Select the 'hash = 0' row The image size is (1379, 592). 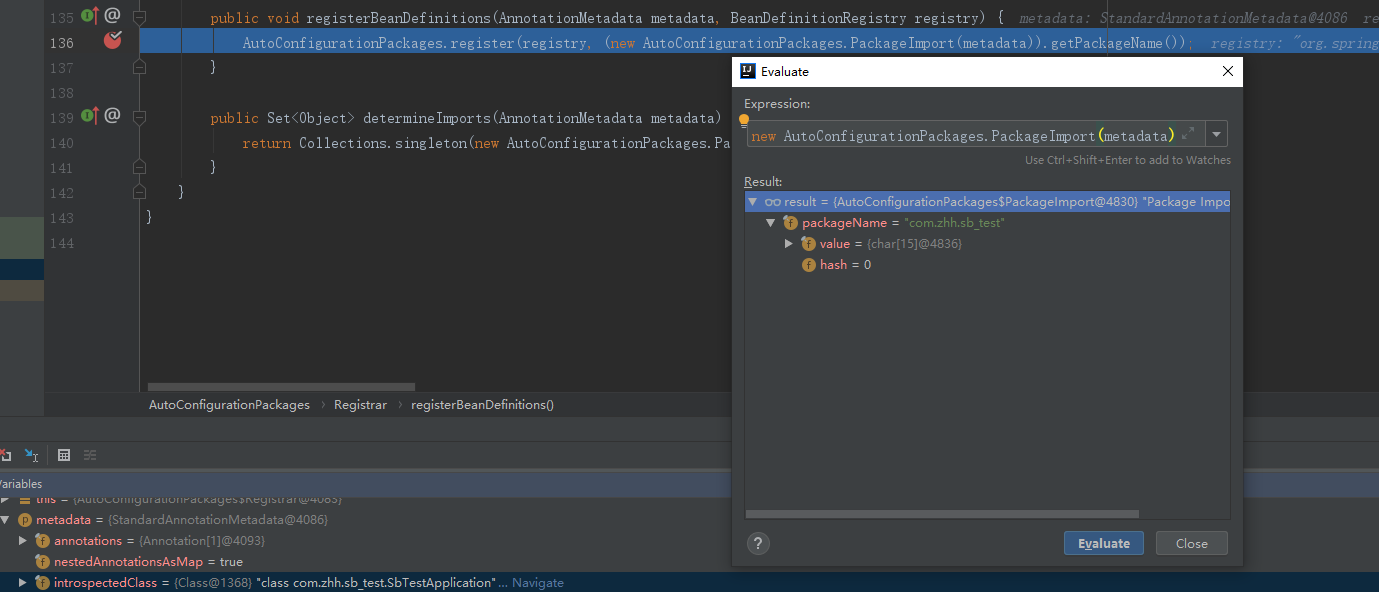pos(988,265)
